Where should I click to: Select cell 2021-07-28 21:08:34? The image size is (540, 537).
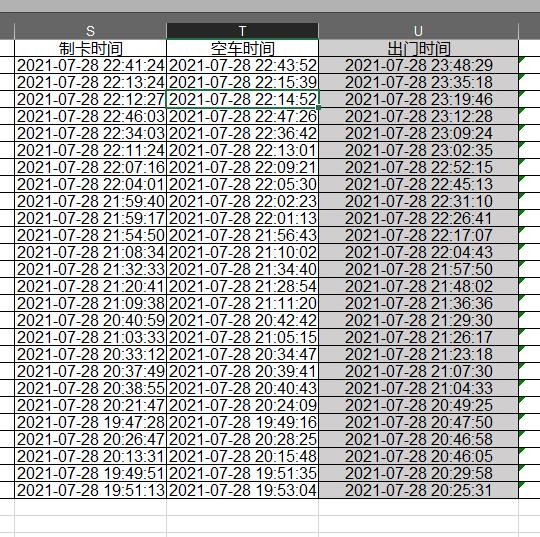coord(90,252)
